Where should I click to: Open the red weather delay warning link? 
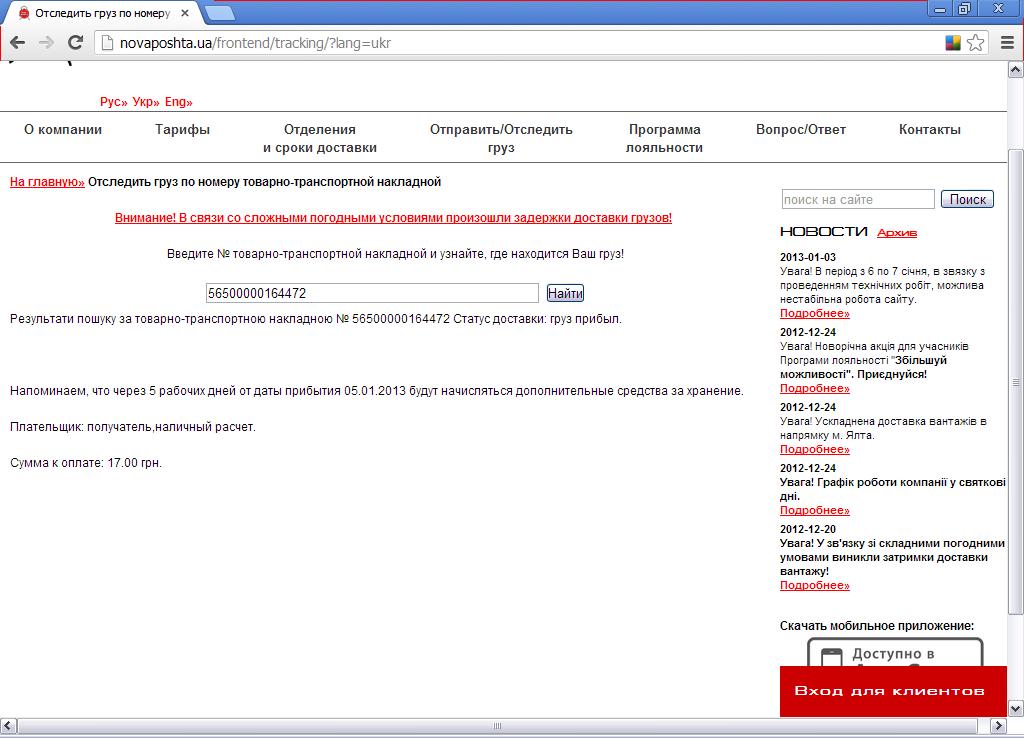[x=393, y=217]
